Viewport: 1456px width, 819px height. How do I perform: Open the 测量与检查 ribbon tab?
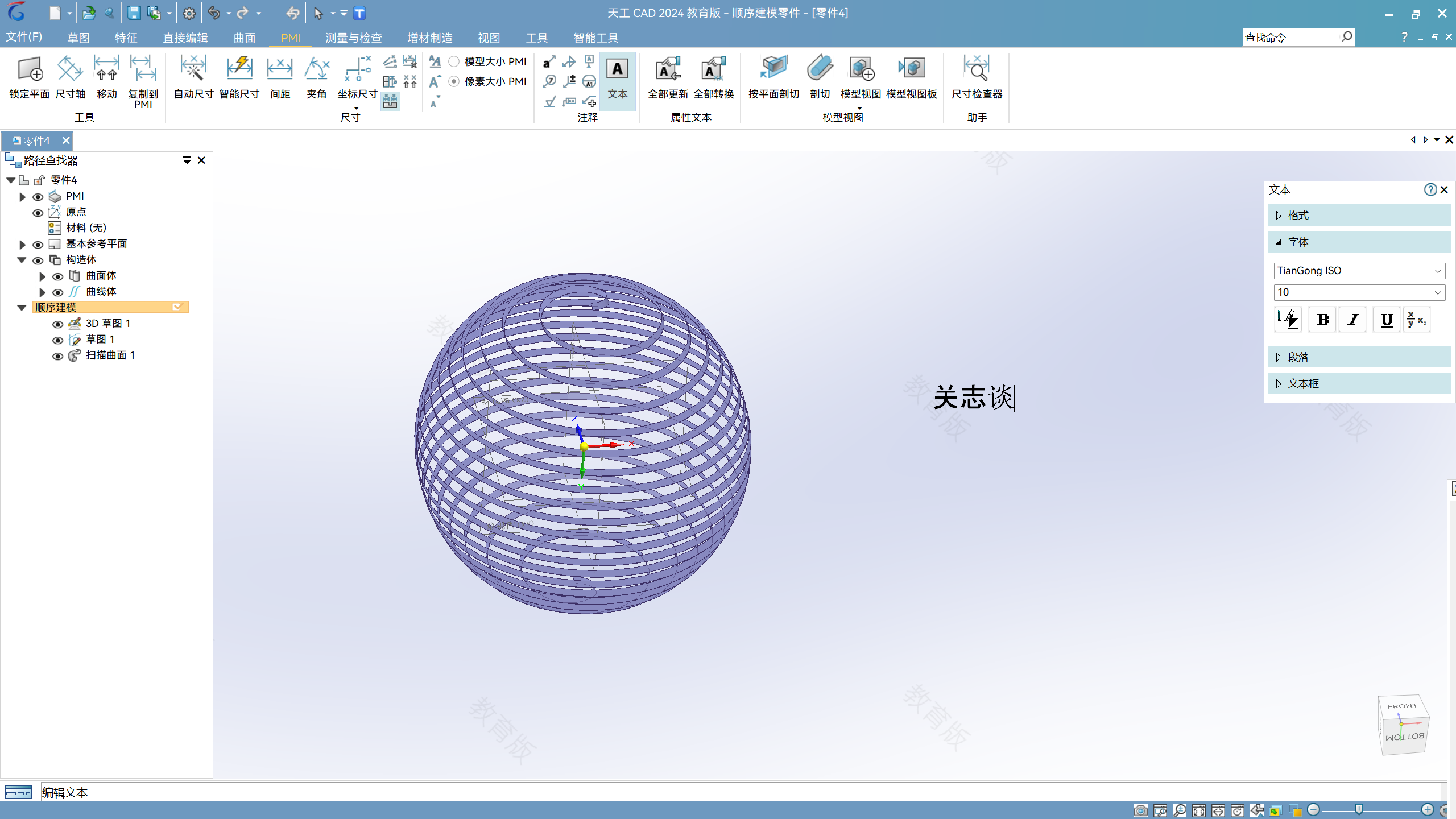pos(353,38)
